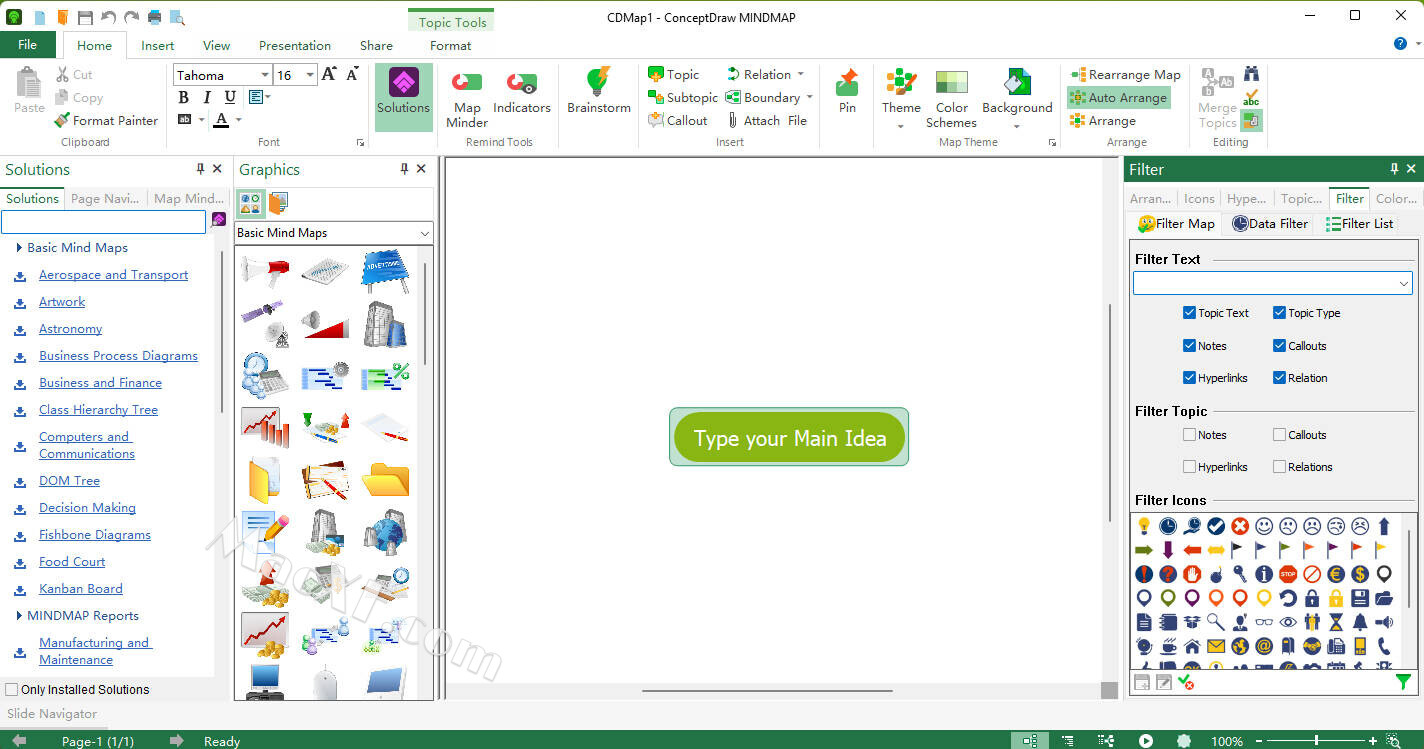Image resolution: width=1424 pixels, height=749 pixels.
Task: Expand the MINDMAP Reports tree item
Action: tap(19, 616)
